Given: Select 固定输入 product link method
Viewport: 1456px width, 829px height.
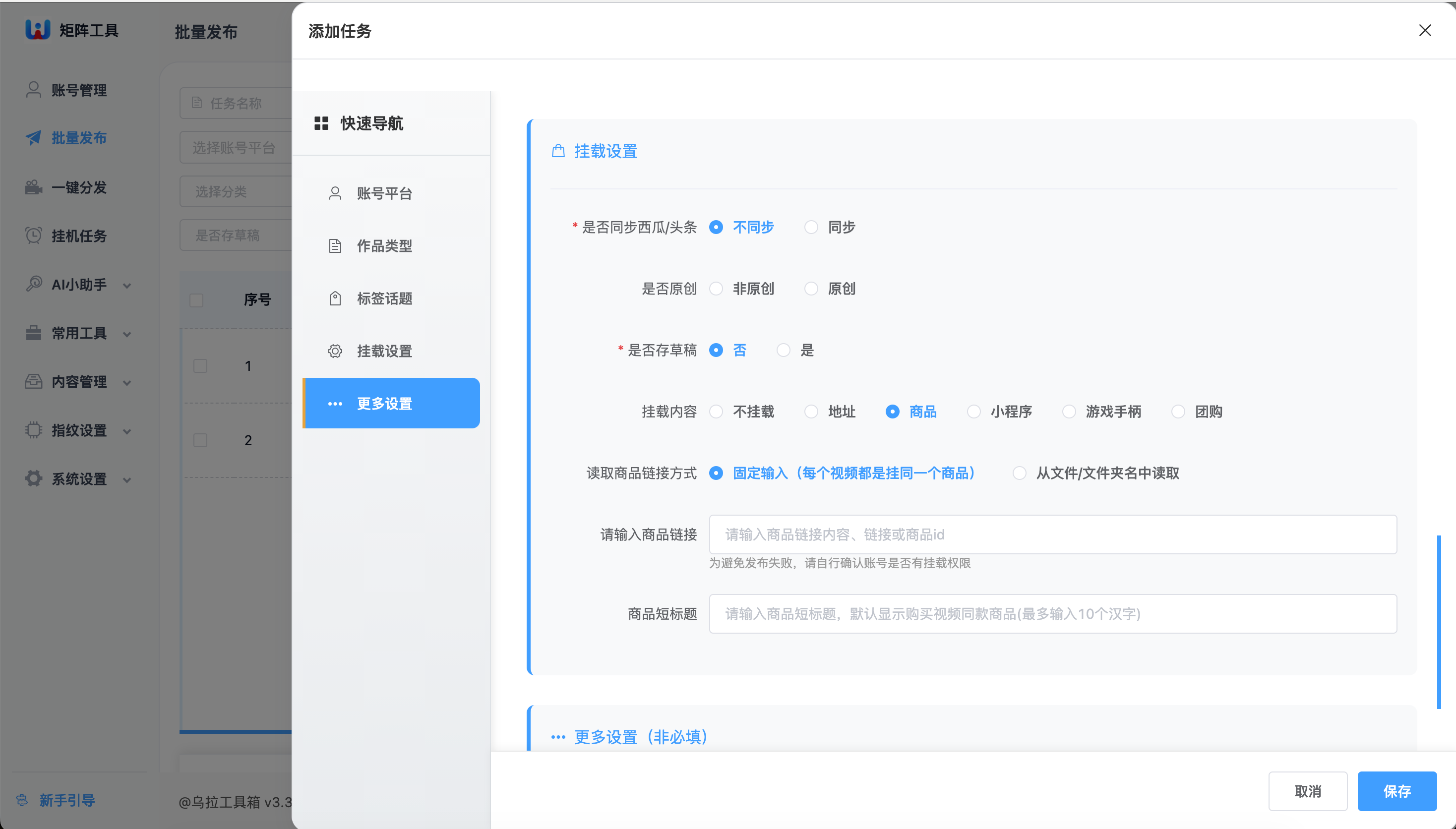Looking at the screenshot, I should 843,473.
